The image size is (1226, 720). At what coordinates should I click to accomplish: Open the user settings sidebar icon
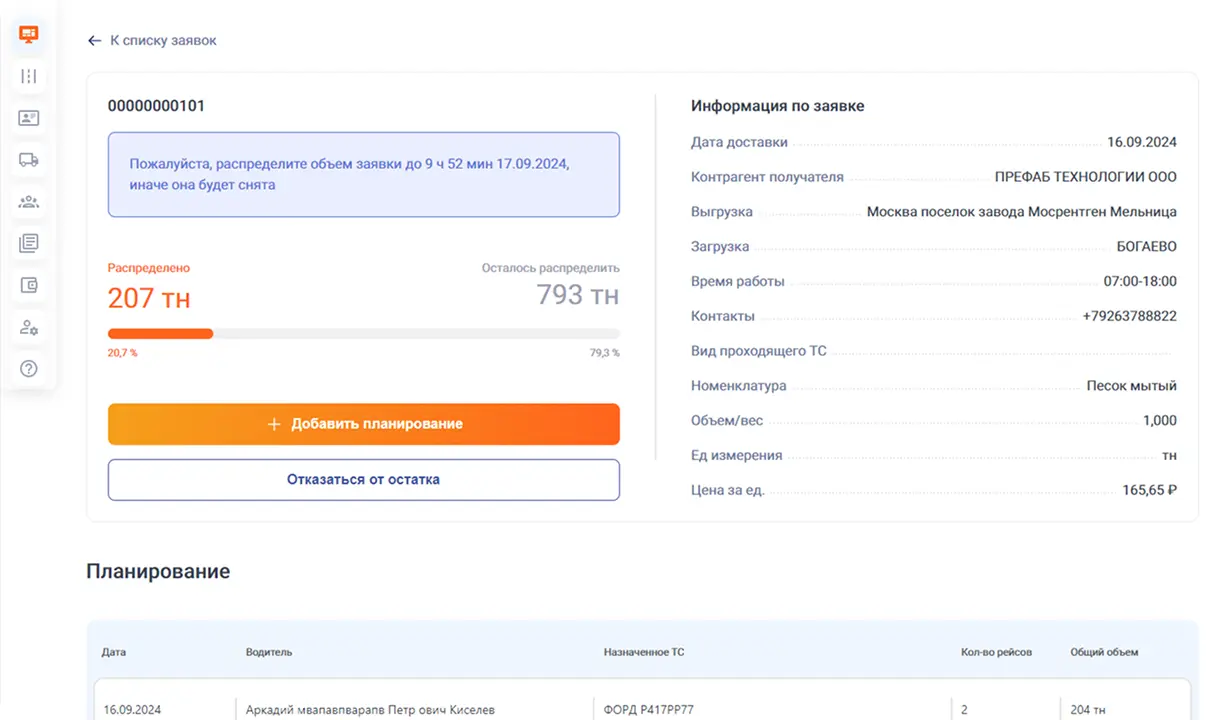29,327
